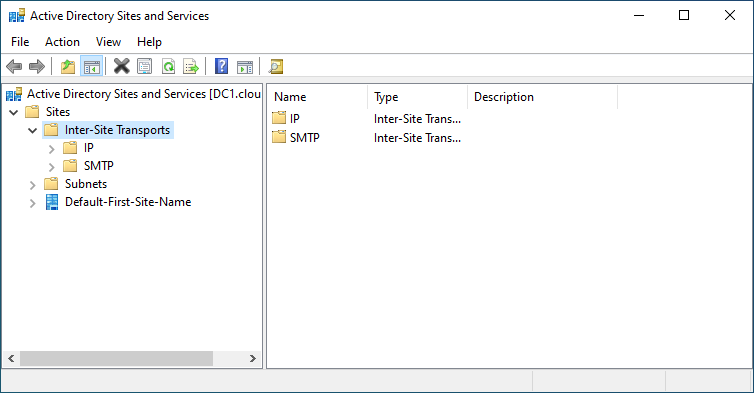The image size is (754, 393).
Task: Toggle Show/Hide Console Tree button
Action: click(x=91, y=66)
